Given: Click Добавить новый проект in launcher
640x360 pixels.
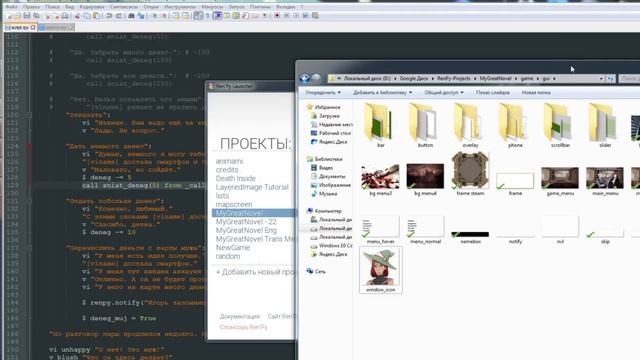Looking at the screenshot, I should tap(255, 272).
